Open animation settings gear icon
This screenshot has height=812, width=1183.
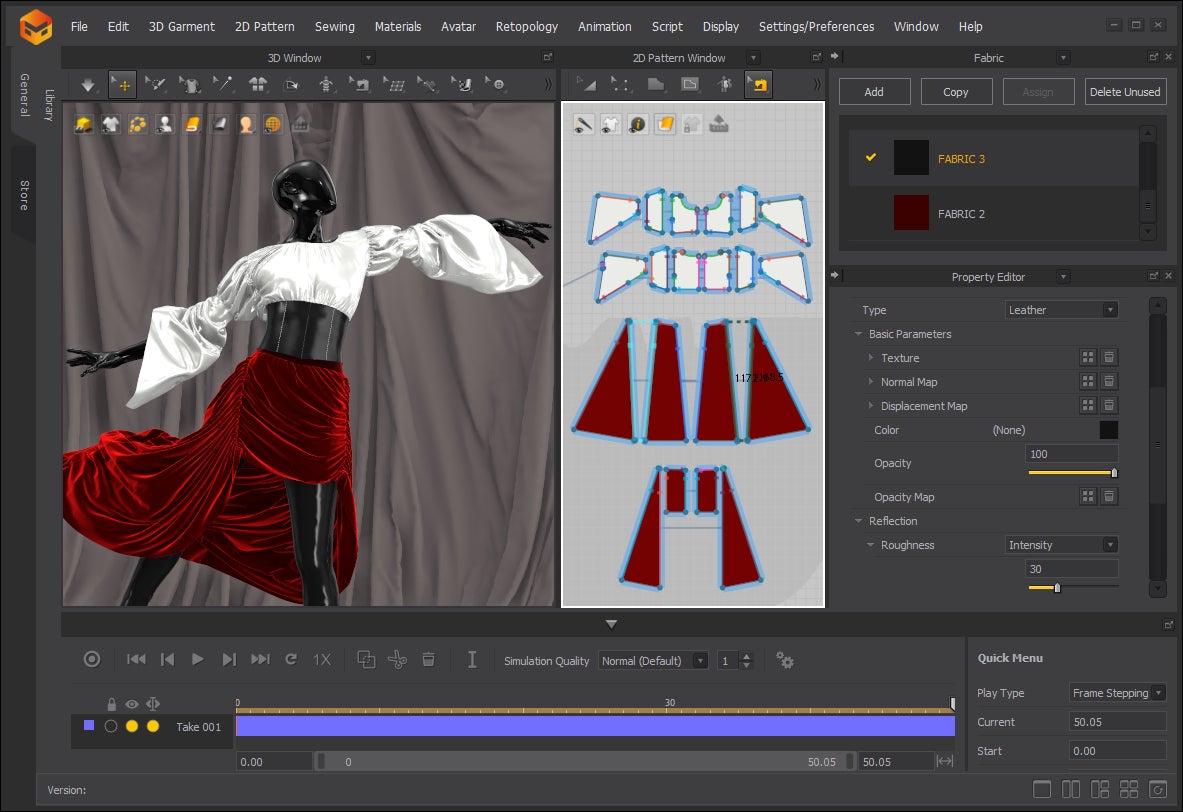785,660
